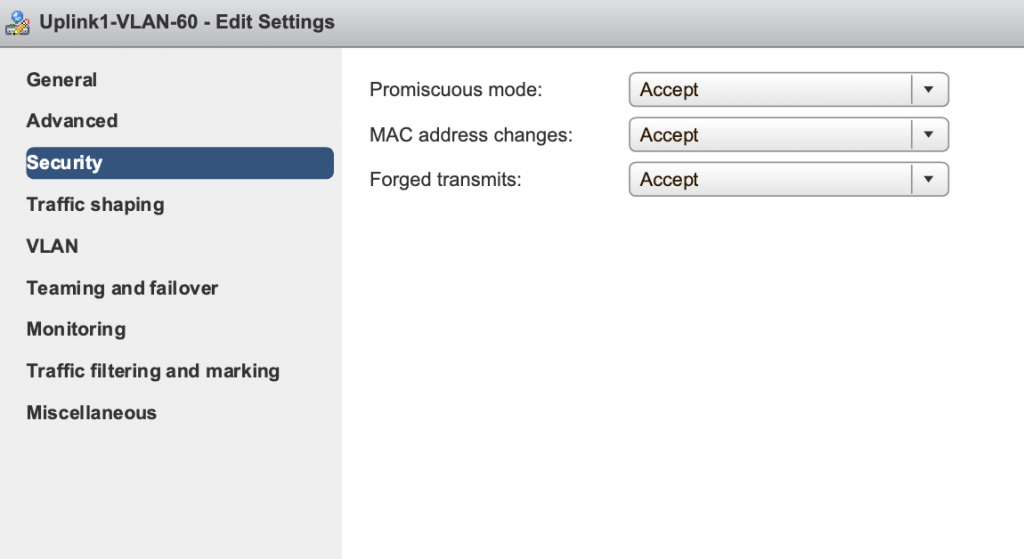Click the Promiscuous mode label
The height and width of the screenshot is (559, 1024).
tap(456, 89)
